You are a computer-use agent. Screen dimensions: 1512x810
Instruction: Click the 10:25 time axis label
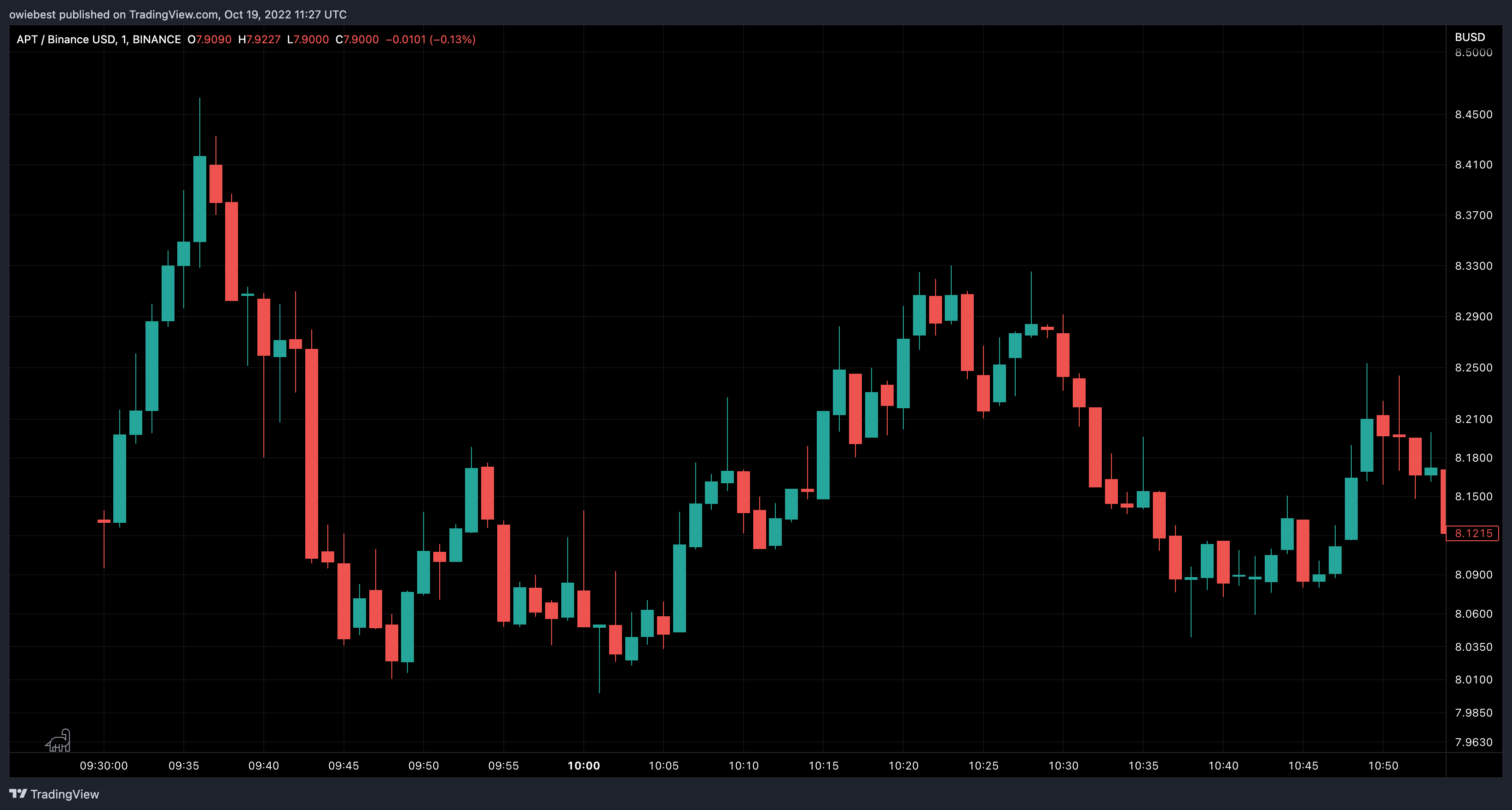(x=983, y=765)
